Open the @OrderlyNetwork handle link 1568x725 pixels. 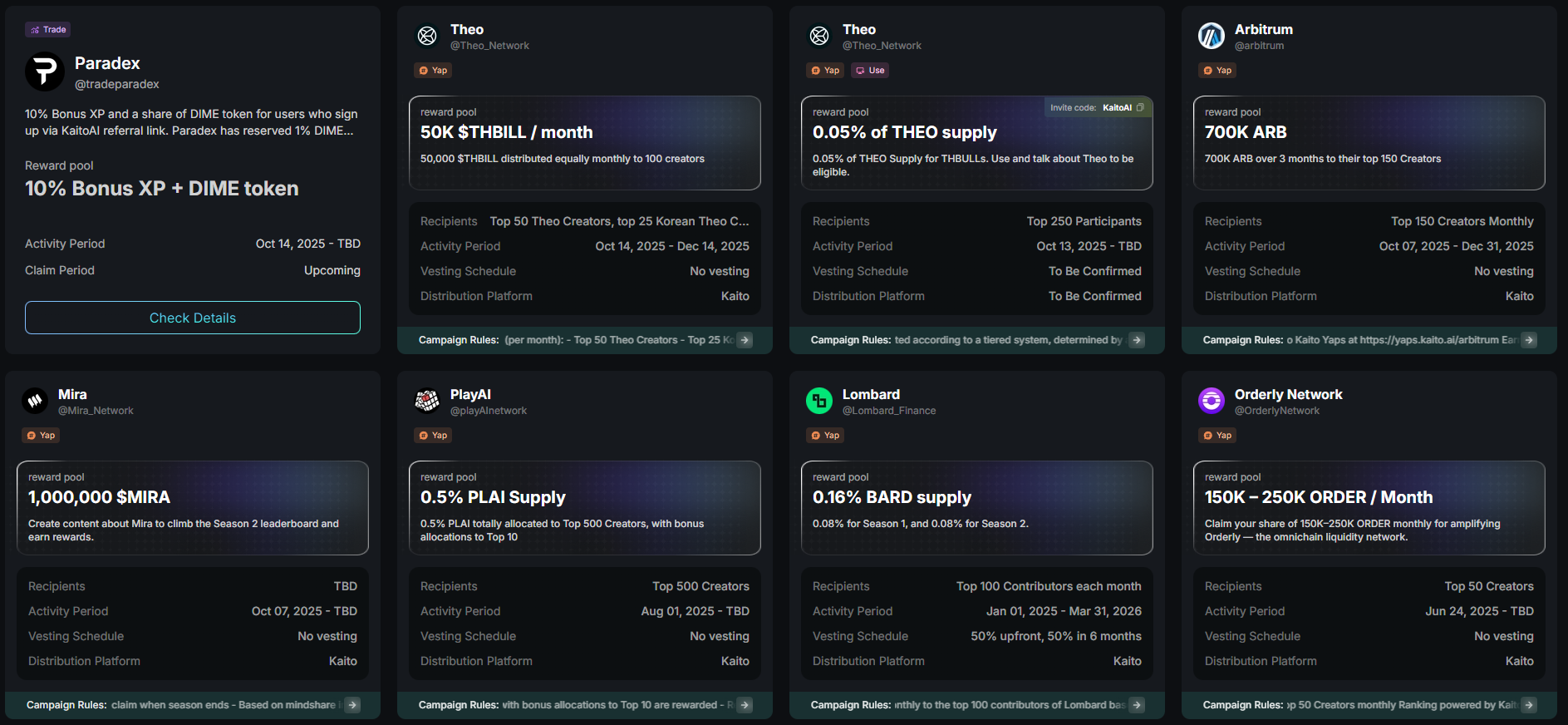pos(1276,411)
